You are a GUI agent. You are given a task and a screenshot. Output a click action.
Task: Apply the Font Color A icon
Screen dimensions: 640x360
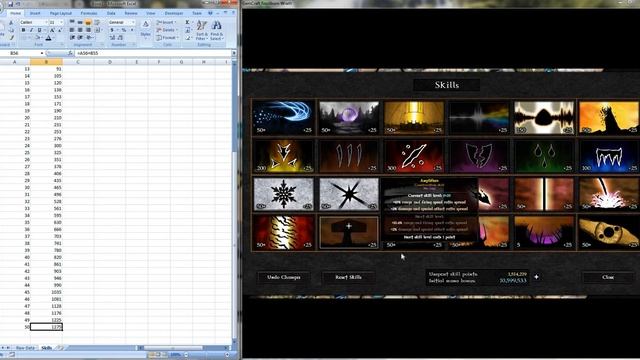tap(48, 38)
